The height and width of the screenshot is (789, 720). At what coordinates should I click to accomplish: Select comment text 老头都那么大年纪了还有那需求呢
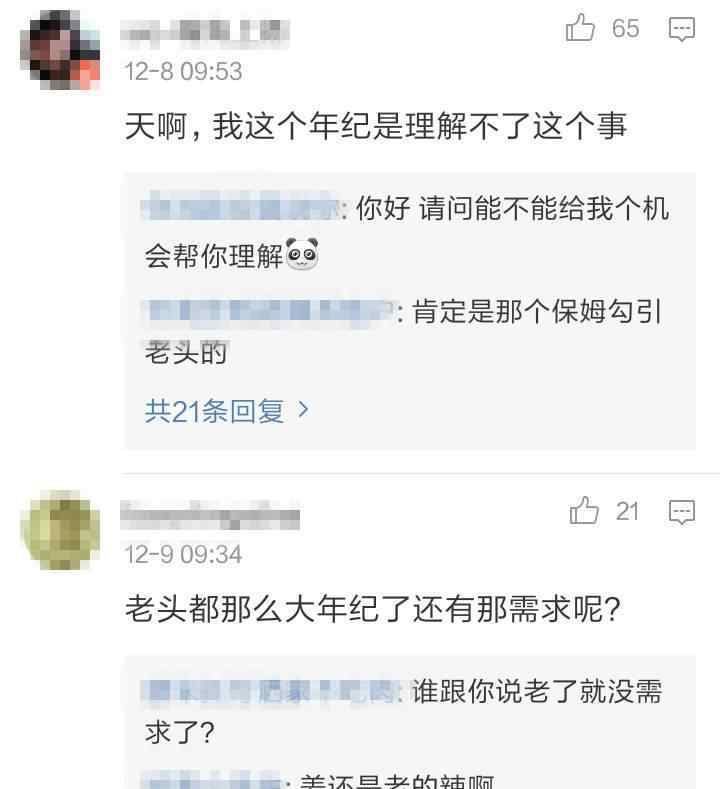tap(373, 609)
